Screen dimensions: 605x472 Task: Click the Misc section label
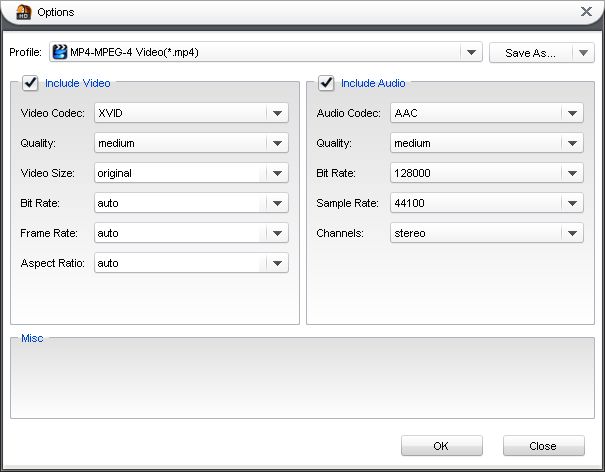tap(32, 338)
